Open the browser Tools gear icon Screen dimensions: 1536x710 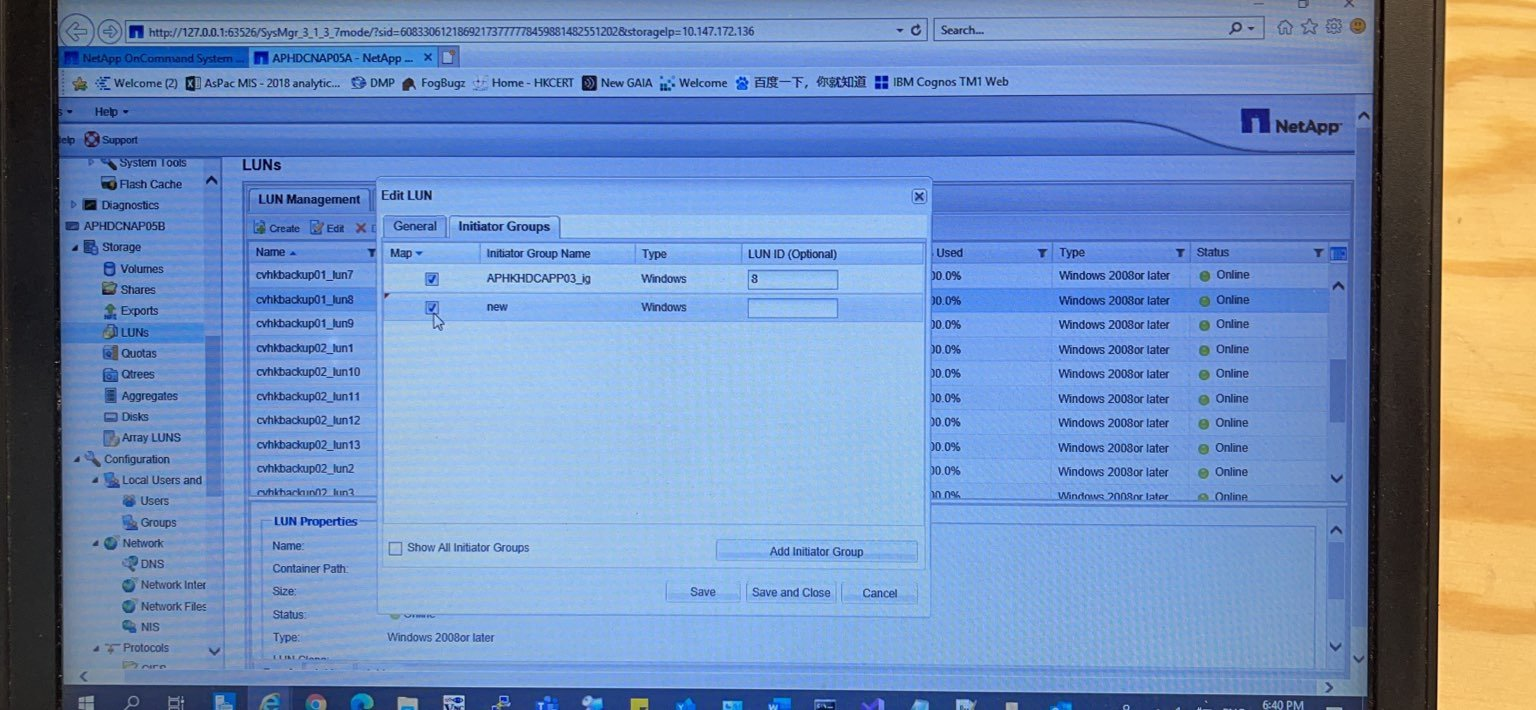1333,27
